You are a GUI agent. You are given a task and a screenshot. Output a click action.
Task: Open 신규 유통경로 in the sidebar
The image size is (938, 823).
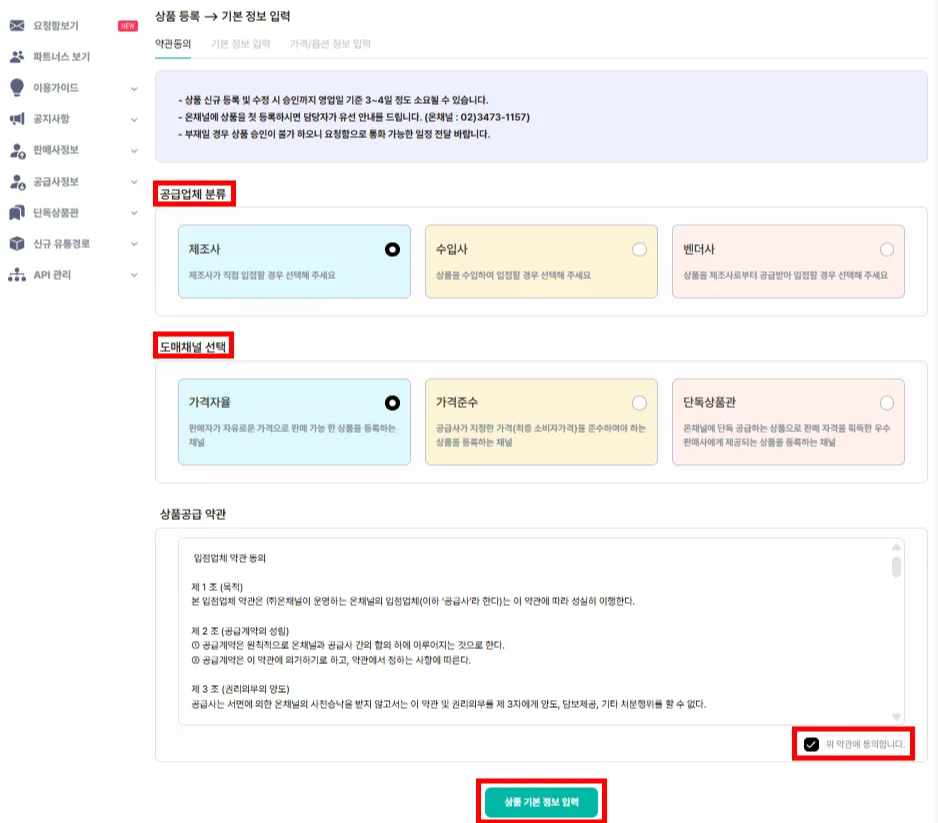pos(61,243)
